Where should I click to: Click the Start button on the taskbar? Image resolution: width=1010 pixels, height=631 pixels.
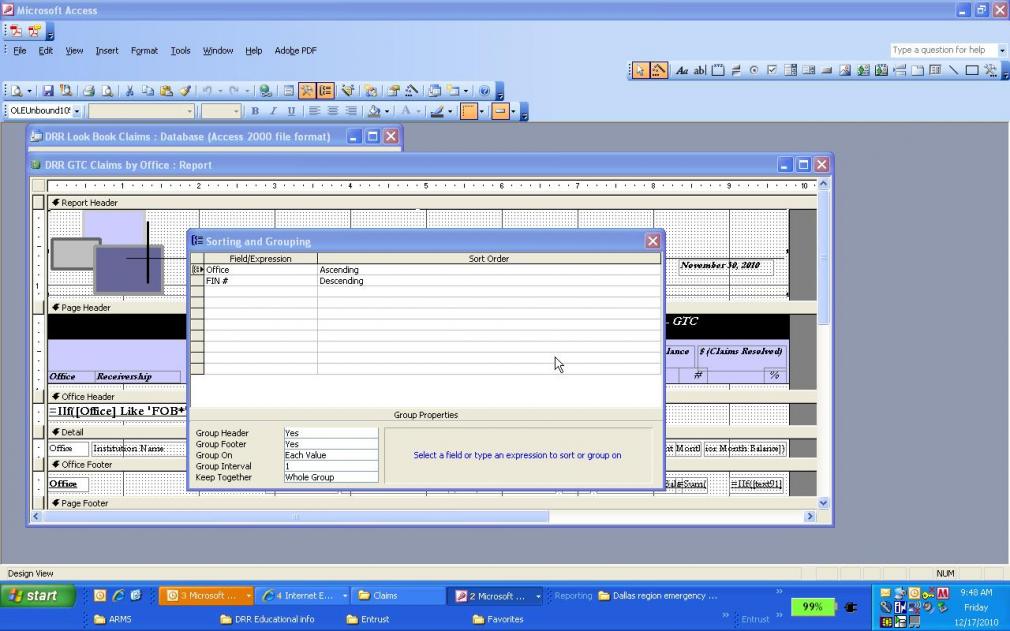[40, 596]
